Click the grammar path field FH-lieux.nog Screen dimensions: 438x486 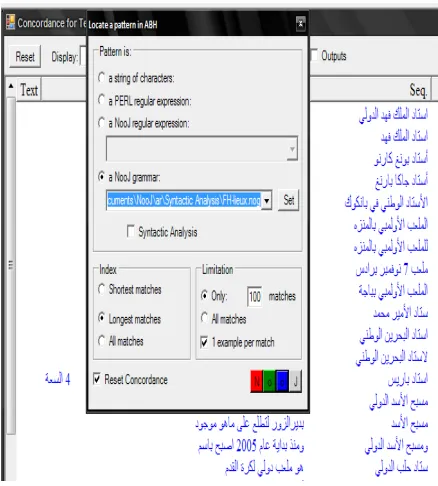click(184, 201)
